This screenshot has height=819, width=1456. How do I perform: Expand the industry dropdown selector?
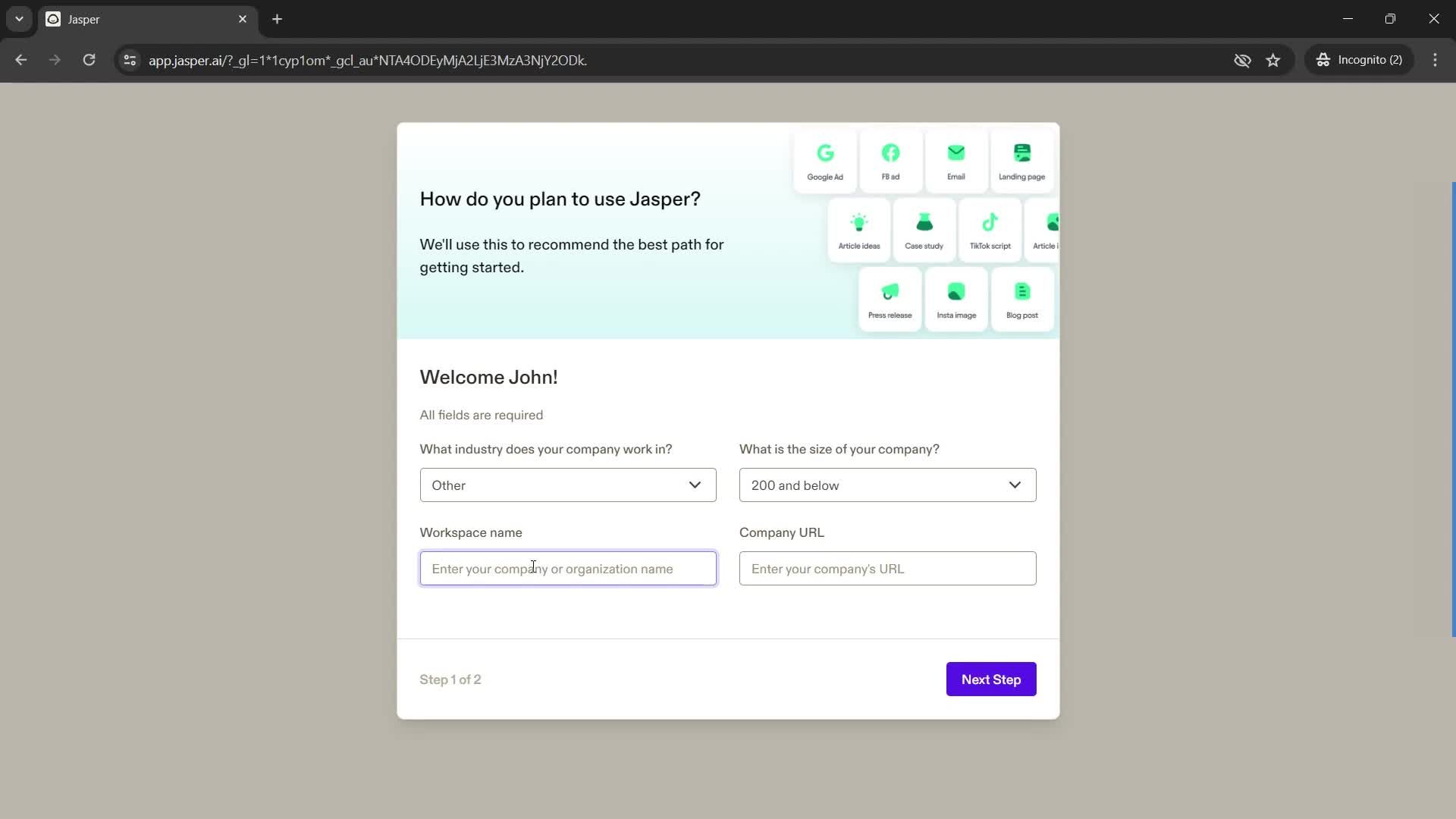pos(569,487)
